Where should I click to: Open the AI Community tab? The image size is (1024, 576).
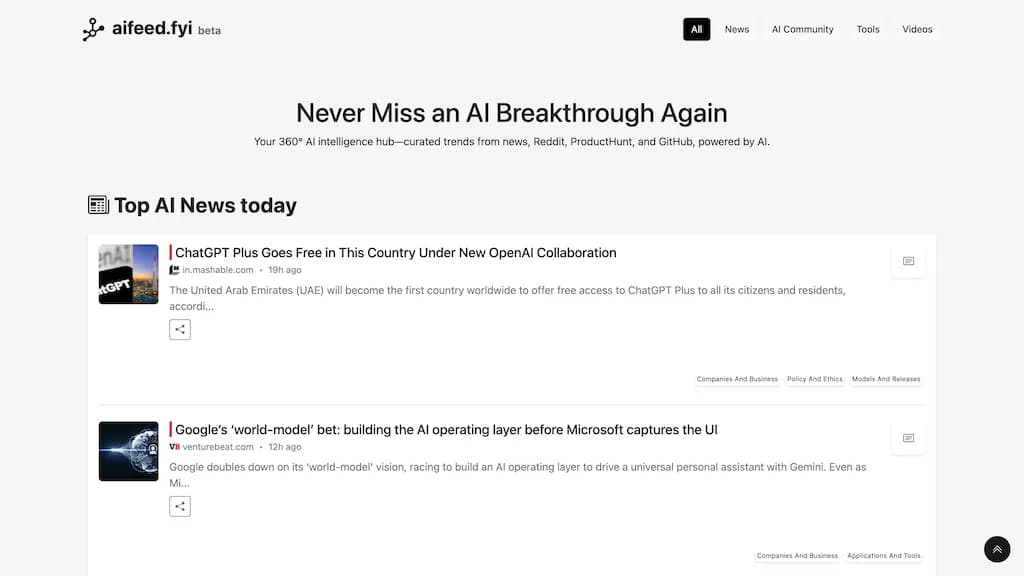(x=803, y=29)
